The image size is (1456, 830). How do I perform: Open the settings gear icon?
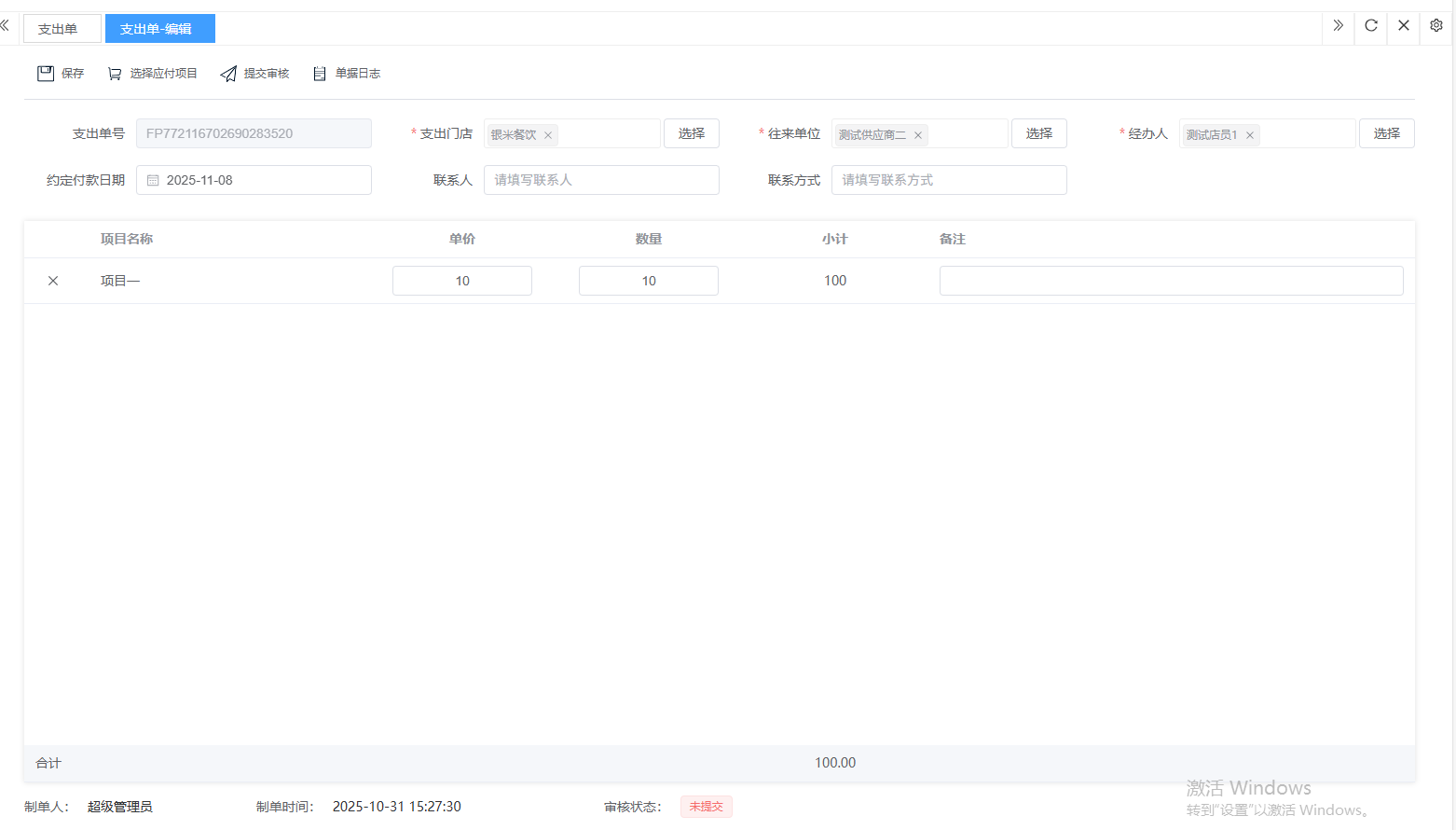[x=1436, y=26]
